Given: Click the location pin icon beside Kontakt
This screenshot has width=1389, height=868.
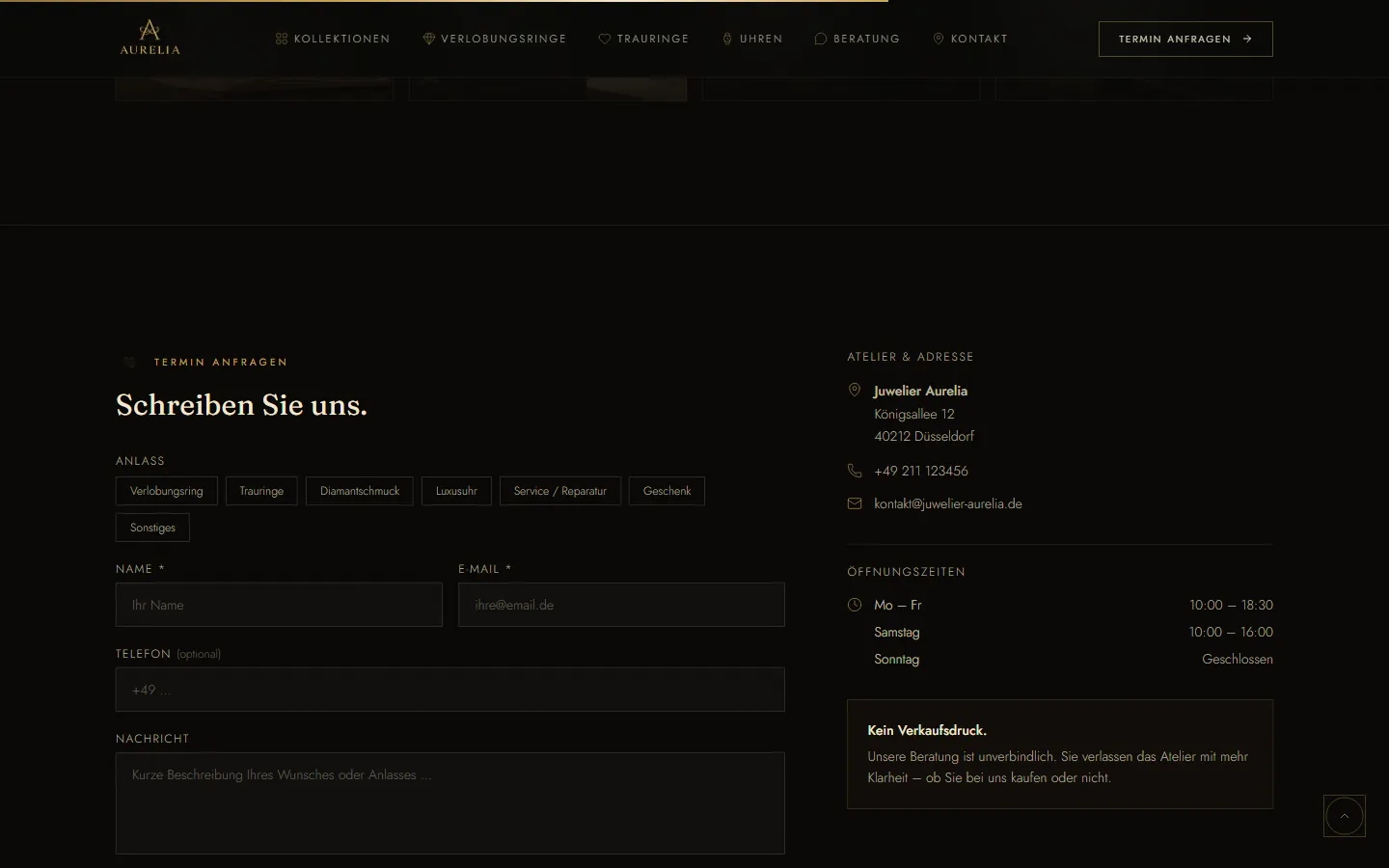Looking at the screenshot, I should click(x=939, y=39).
